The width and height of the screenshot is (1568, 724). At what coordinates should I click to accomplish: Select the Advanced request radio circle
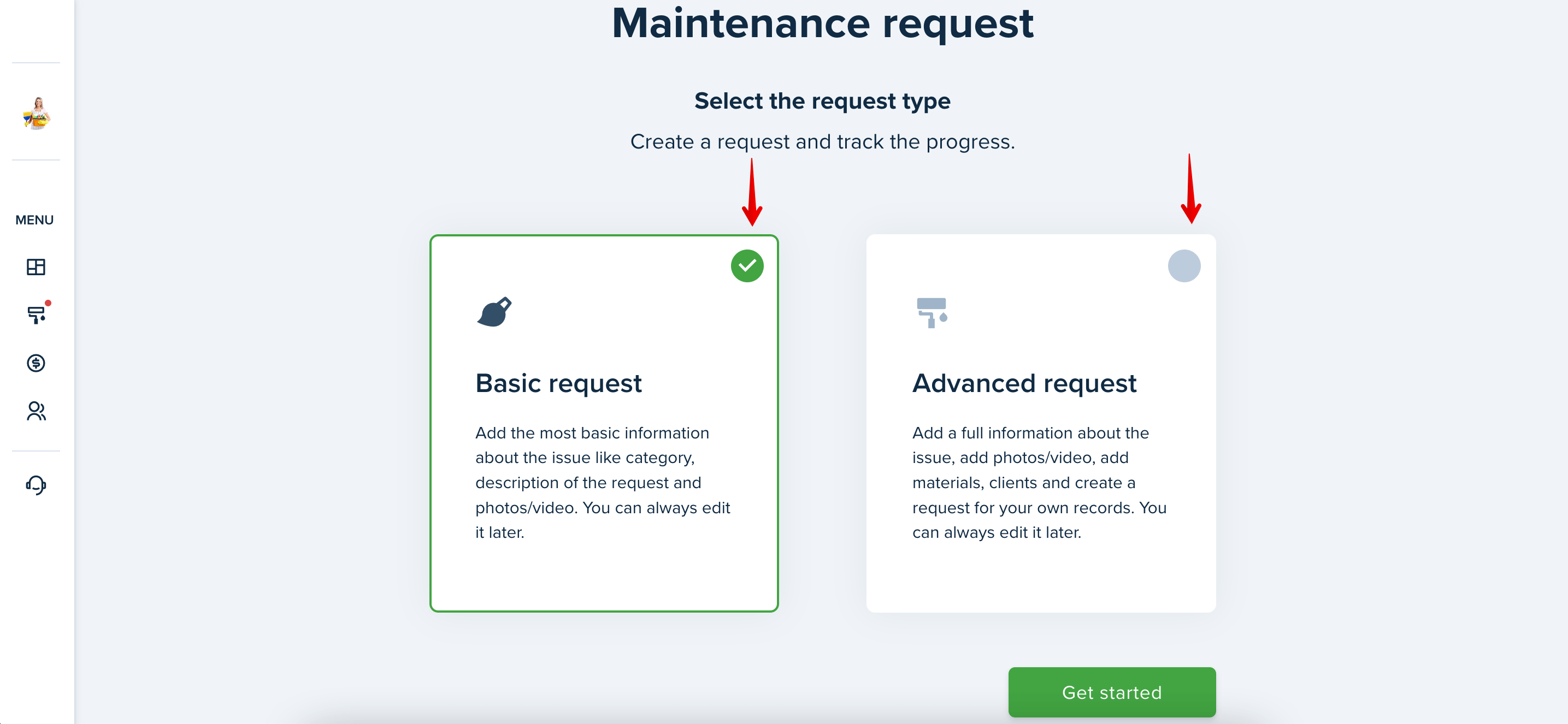pos(1184,266)
